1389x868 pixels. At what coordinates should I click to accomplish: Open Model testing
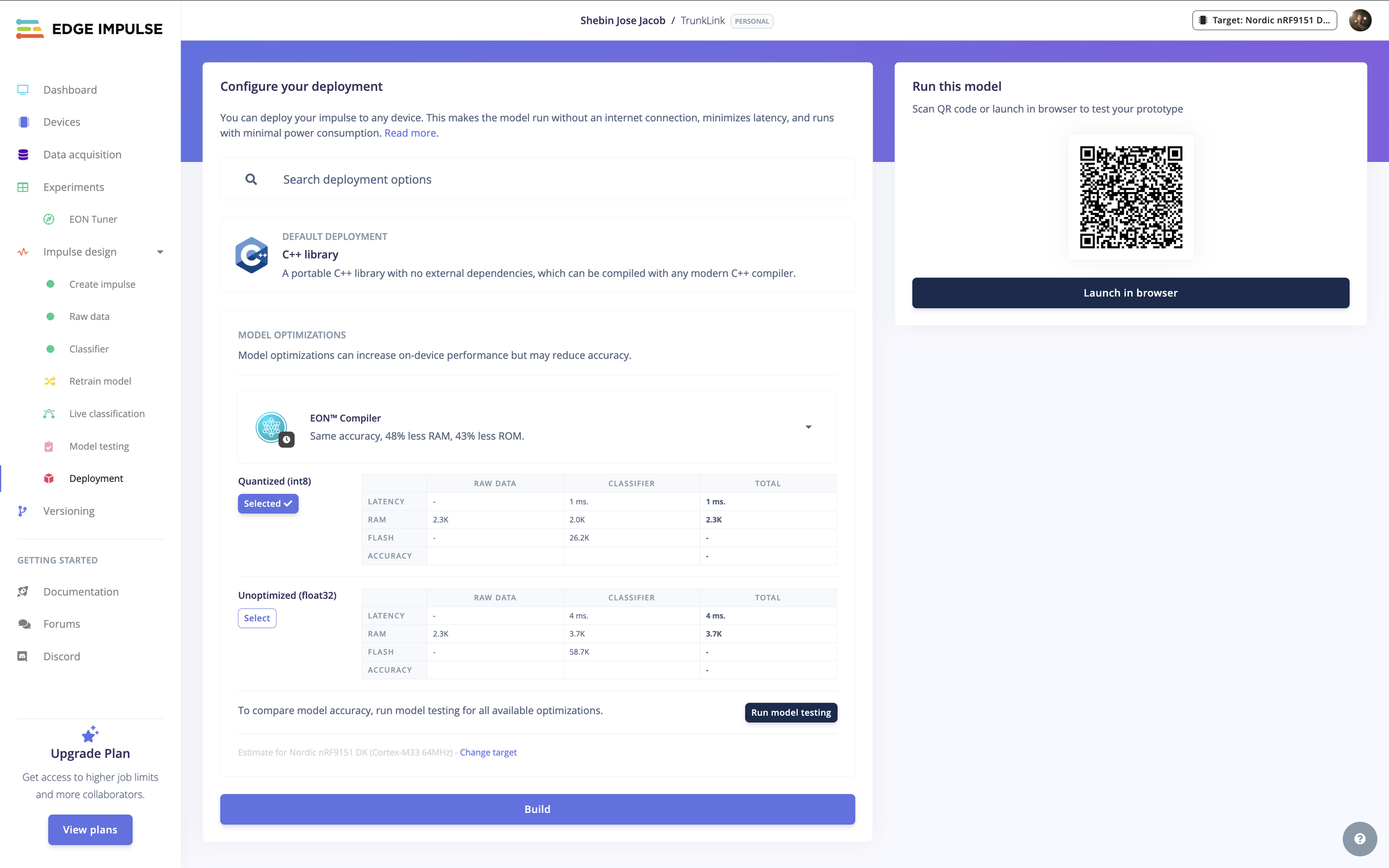tap(99, 446)
